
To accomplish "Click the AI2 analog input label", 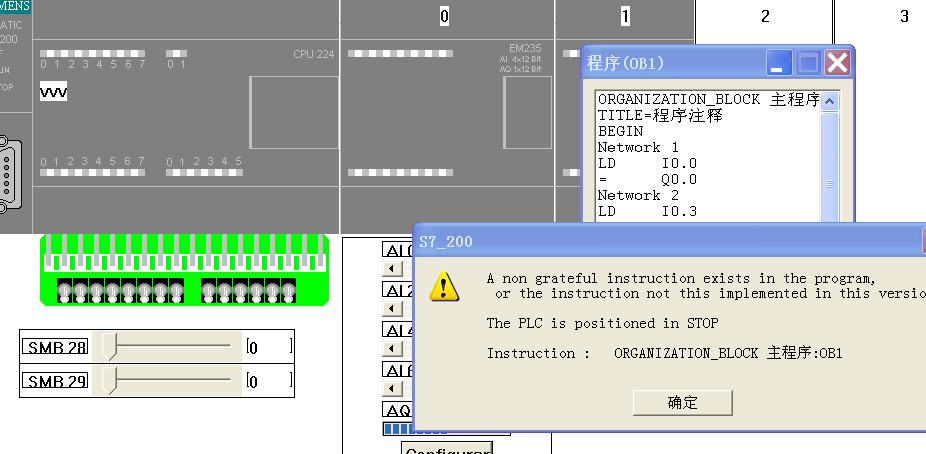I will pos(398,290).
